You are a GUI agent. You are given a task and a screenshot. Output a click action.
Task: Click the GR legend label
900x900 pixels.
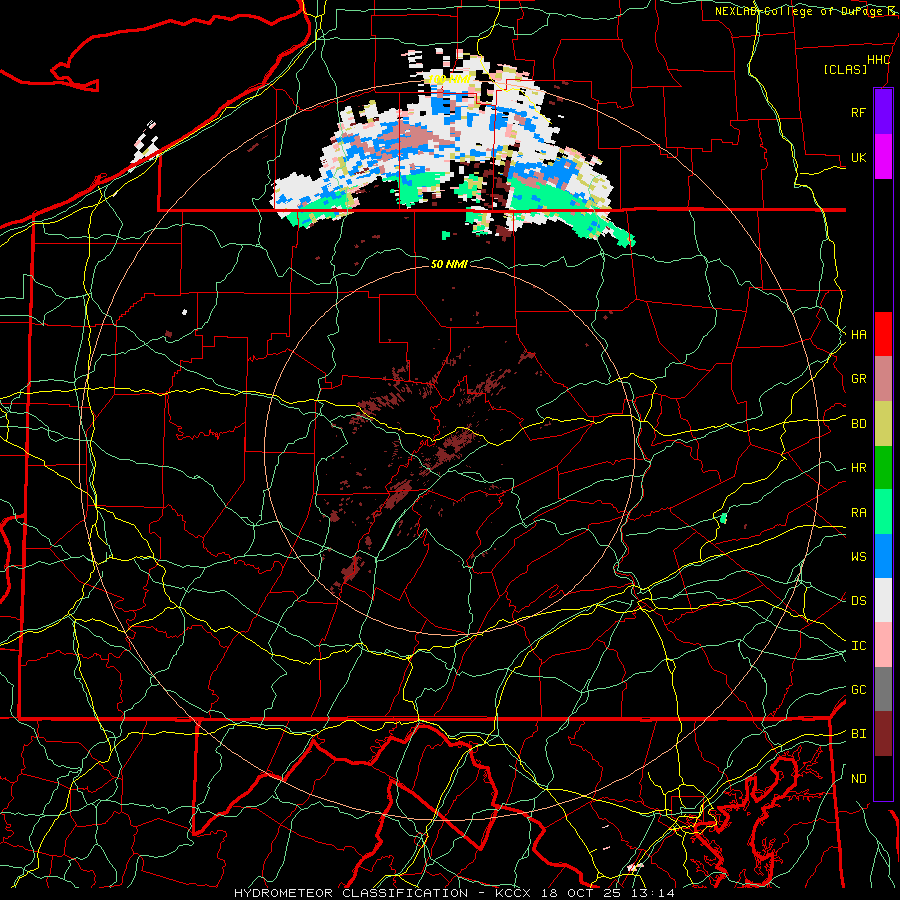(858, 379)
